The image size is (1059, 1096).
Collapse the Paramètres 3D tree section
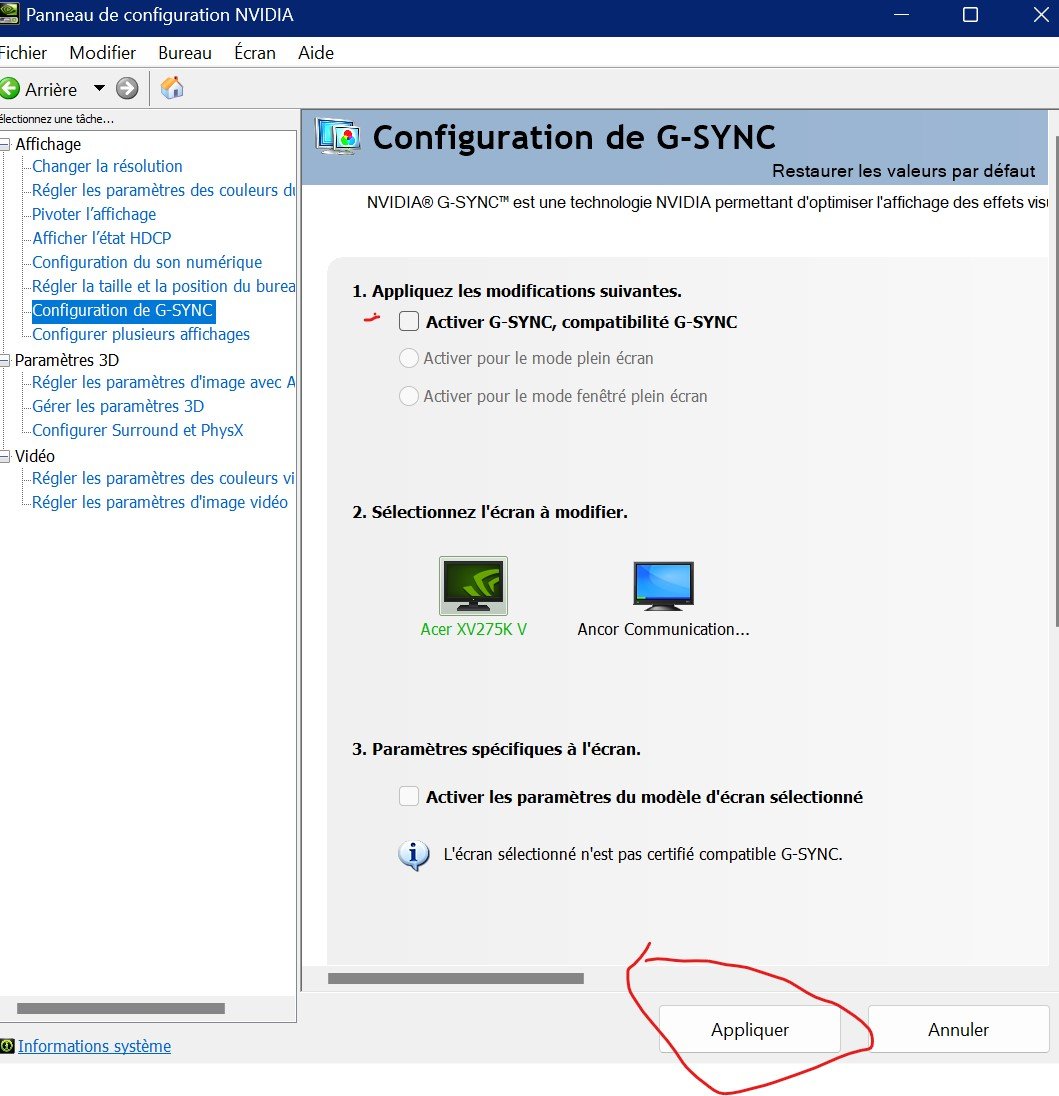pyautogui.click(x=6, y=360)
